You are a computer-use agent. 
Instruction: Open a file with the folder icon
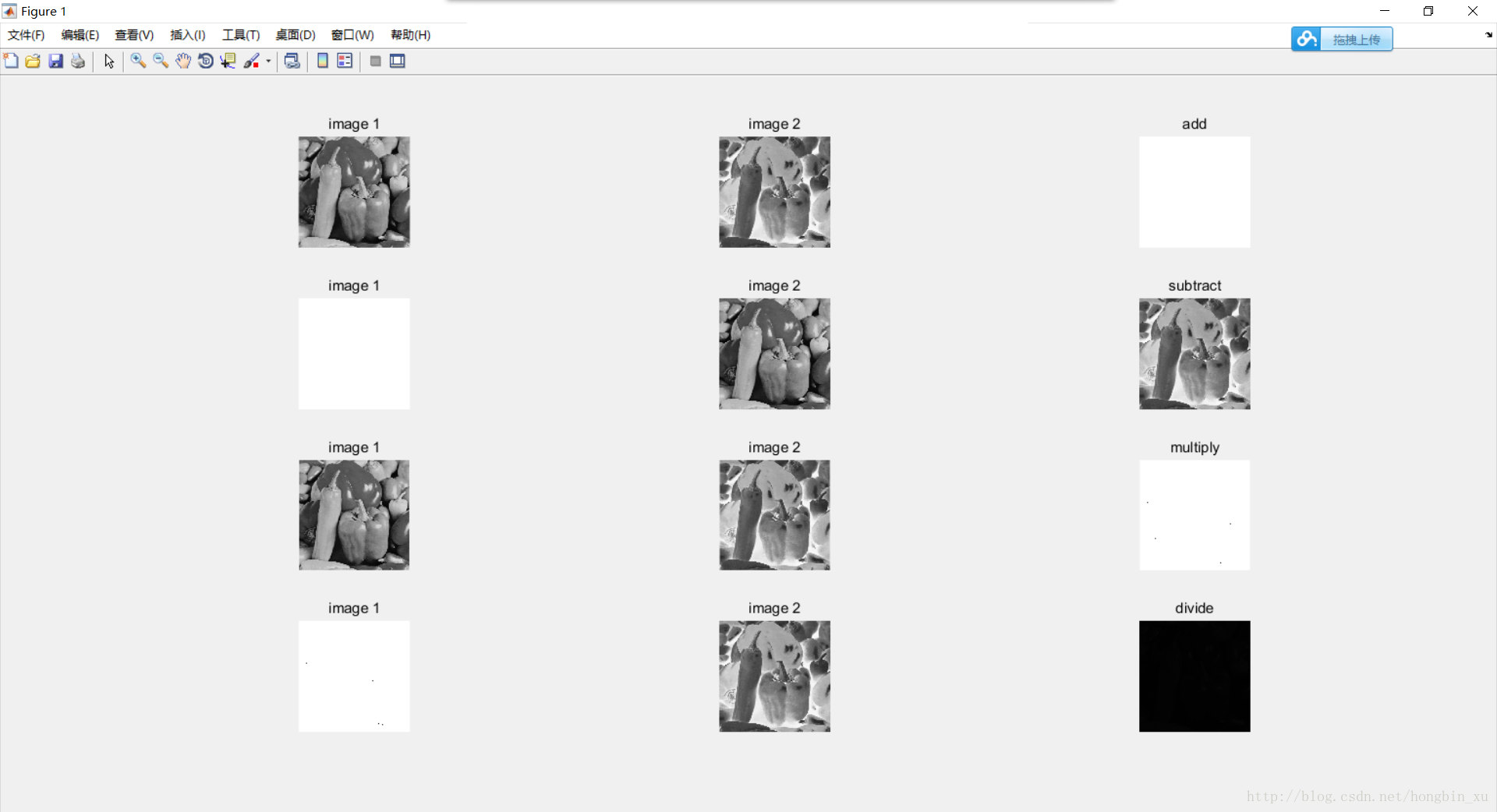point(33,61)
